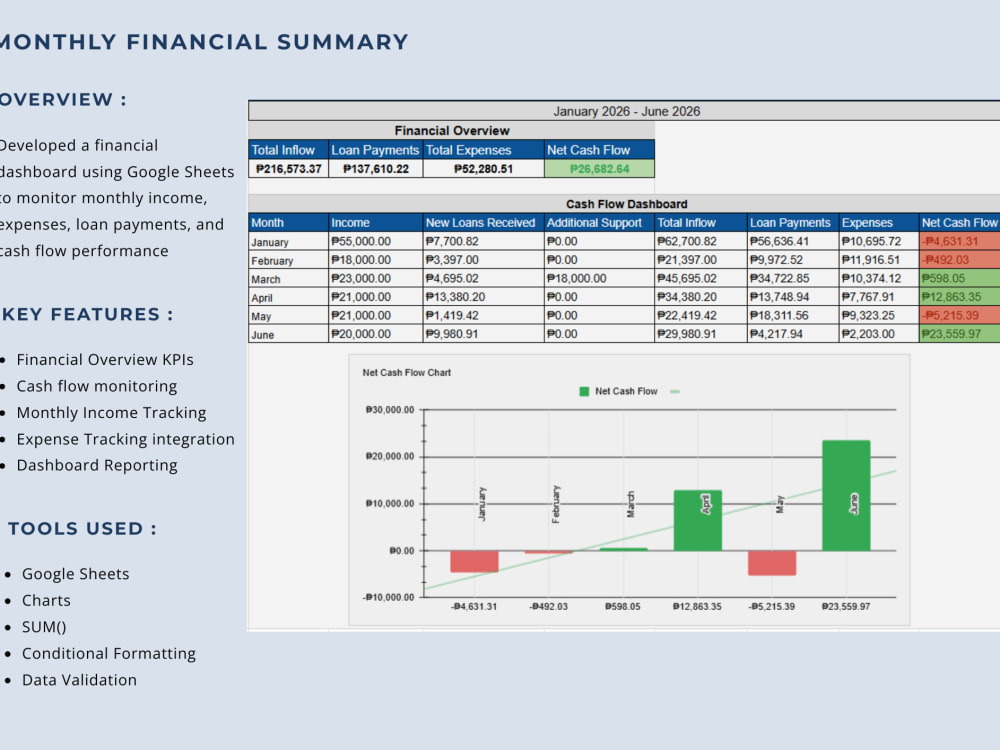Click the Monthly Financial Summary title
1000x750 pixels.
(203, 42)
